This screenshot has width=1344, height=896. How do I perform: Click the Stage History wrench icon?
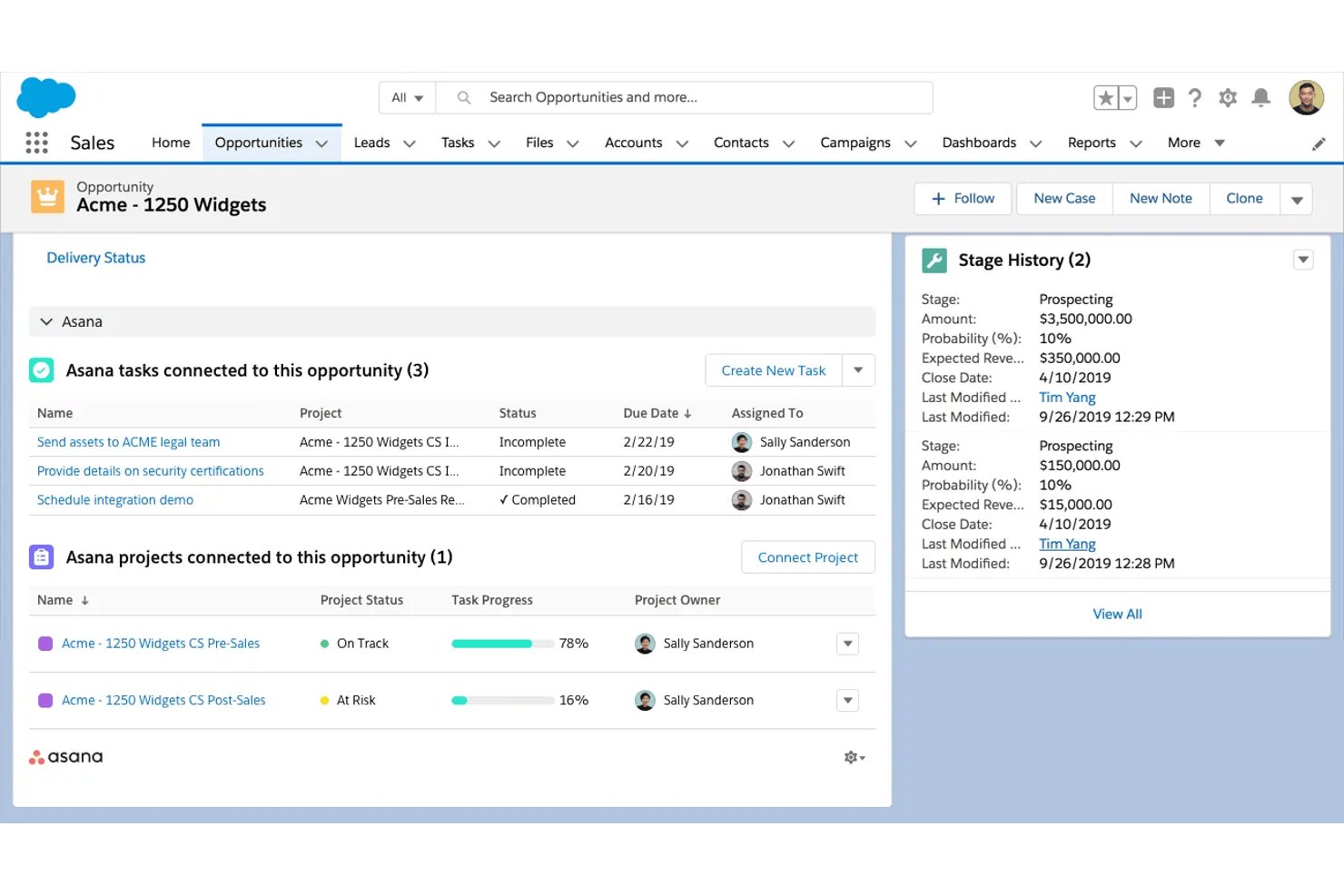(x=934, y=261)
